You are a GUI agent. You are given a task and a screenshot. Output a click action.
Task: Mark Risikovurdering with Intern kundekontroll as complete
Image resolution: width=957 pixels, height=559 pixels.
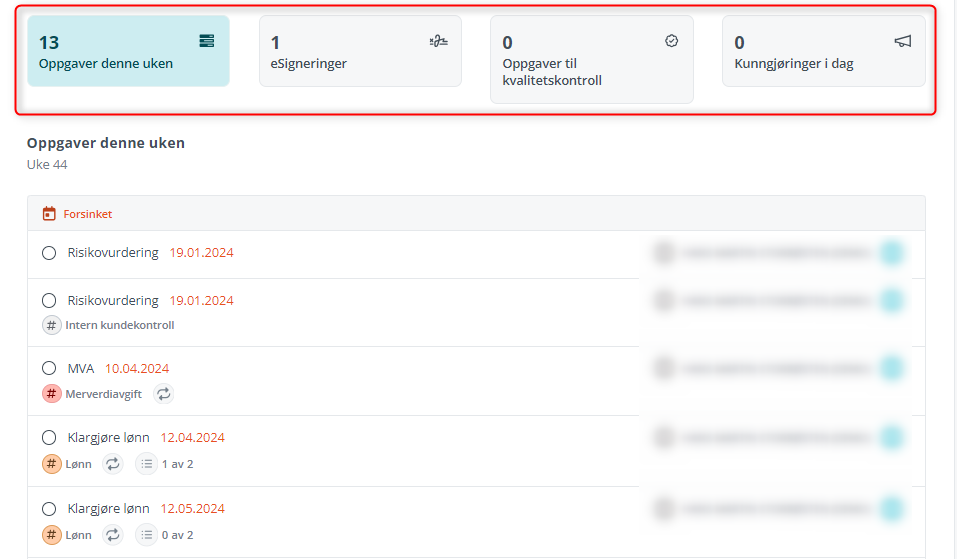click(x=49, y=300)
